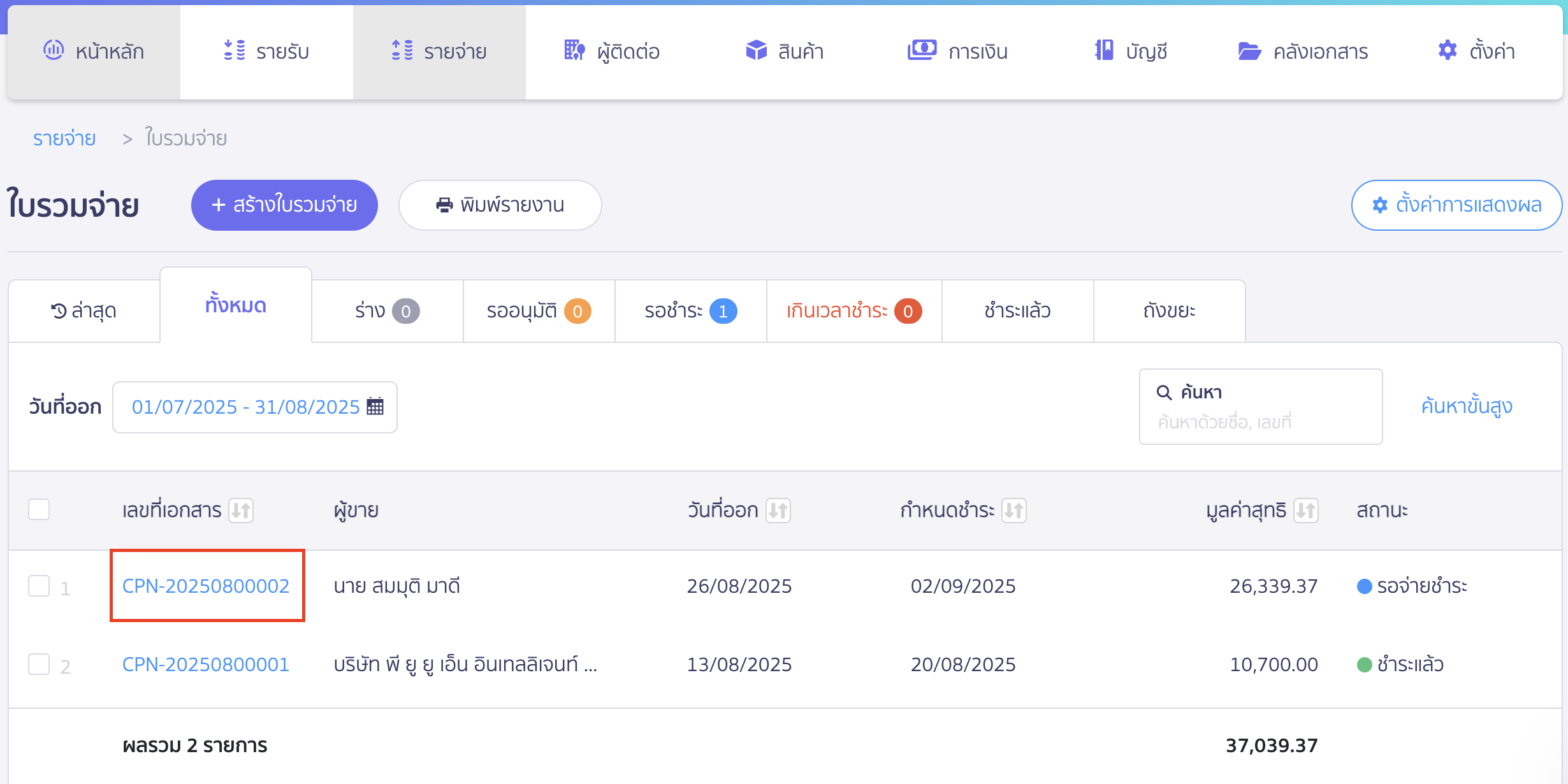Open document CPN-20250800001
This screenshot has height=784, width=1568.
(206, 664)
